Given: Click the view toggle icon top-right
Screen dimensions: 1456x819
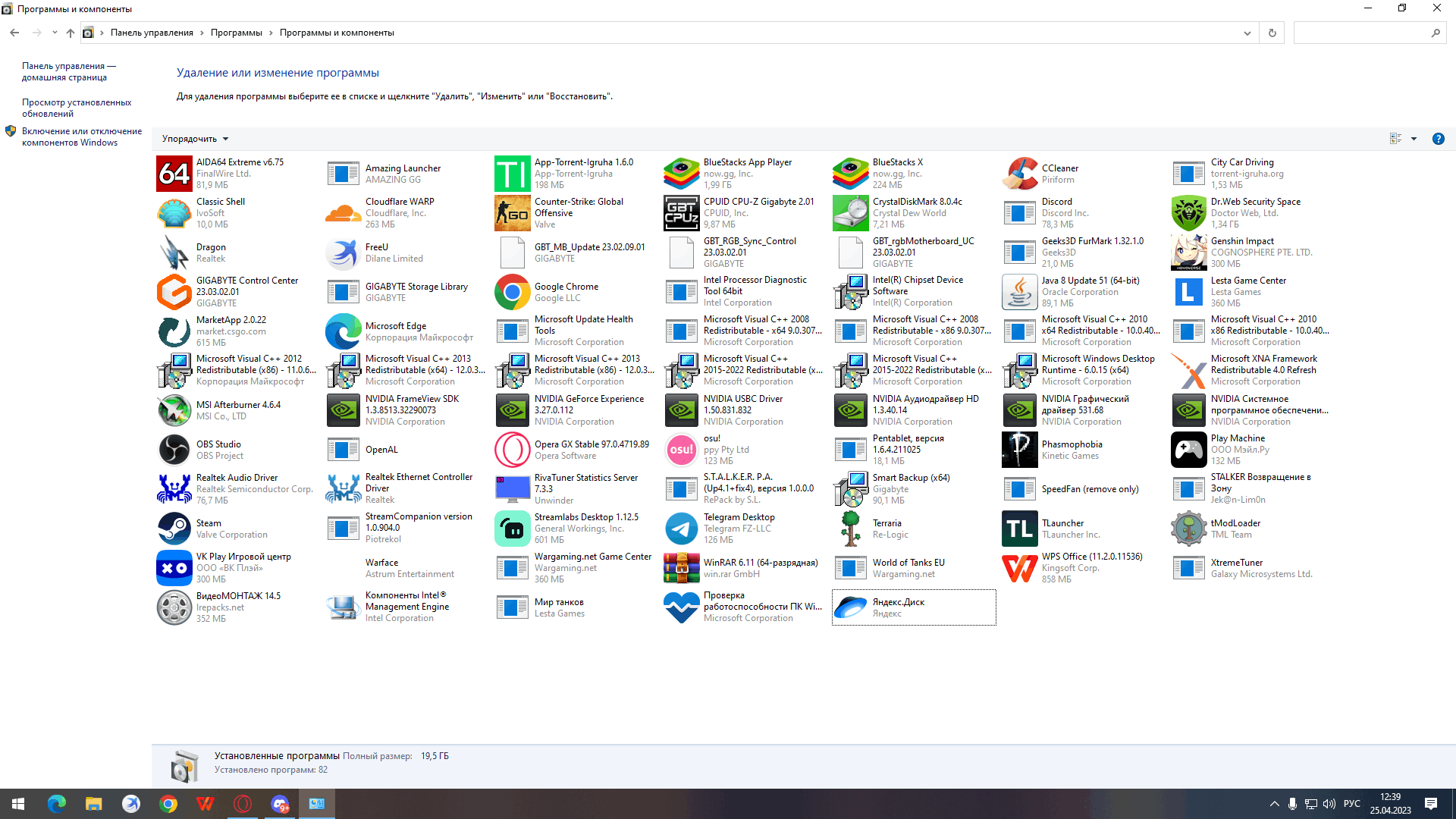Looking at the screenshot, I should click(1396, 138).
